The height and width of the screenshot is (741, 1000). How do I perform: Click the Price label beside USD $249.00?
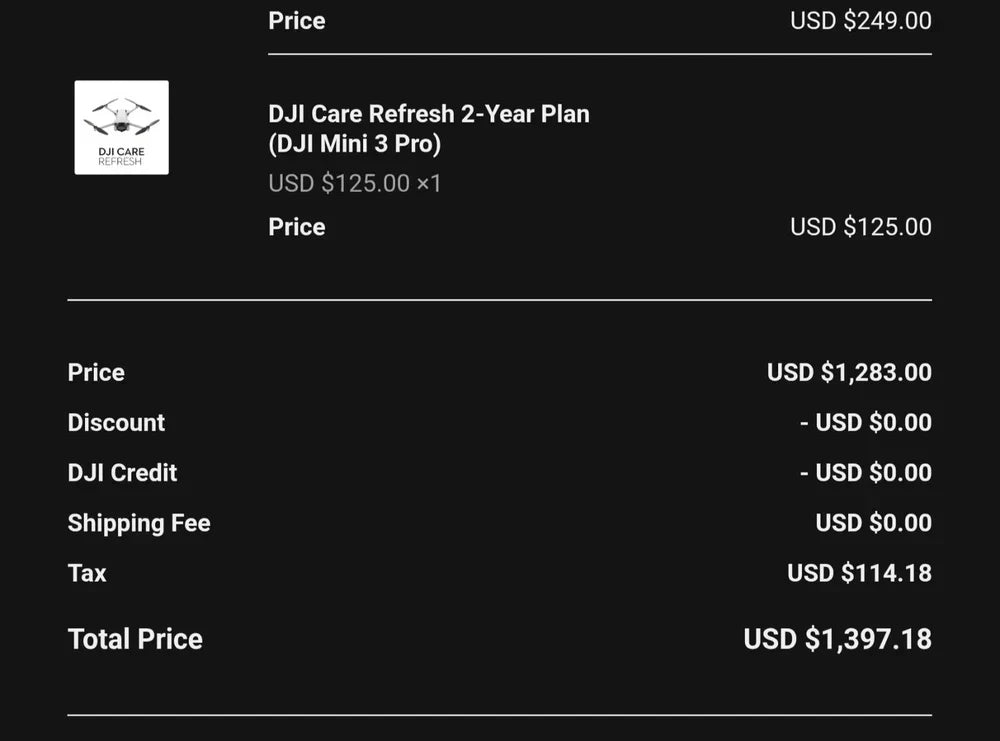296,21
